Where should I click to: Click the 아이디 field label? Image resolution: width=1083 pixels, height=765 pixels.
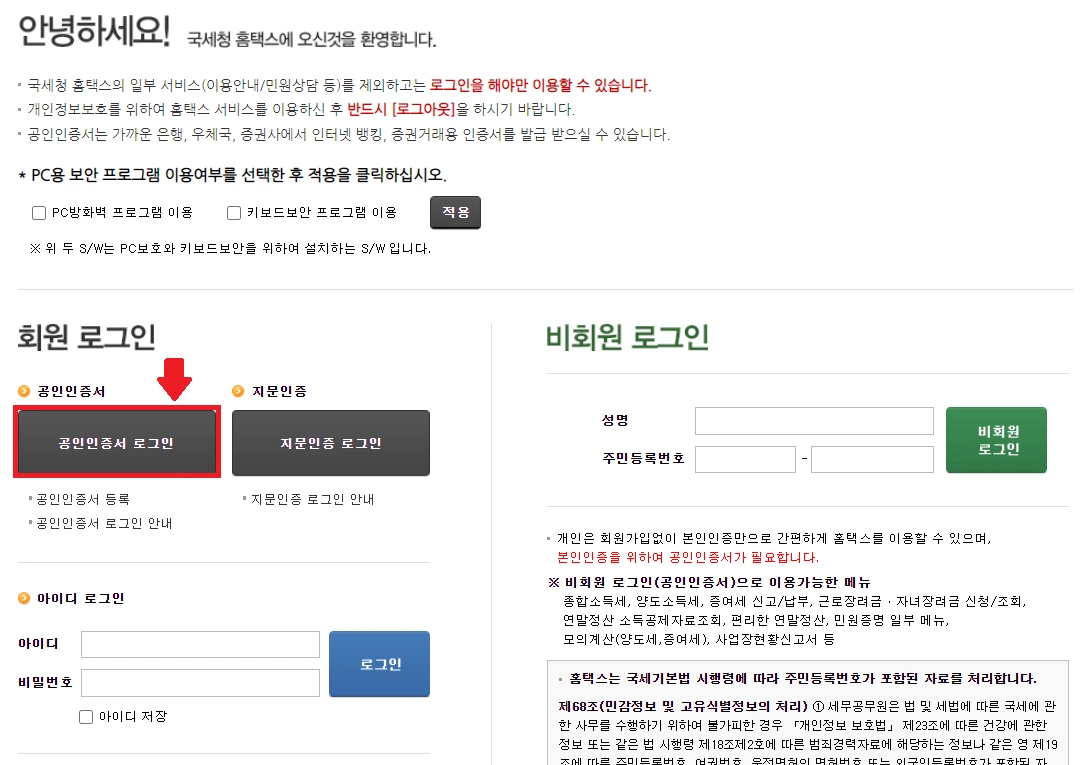click(x=39, y=643)
